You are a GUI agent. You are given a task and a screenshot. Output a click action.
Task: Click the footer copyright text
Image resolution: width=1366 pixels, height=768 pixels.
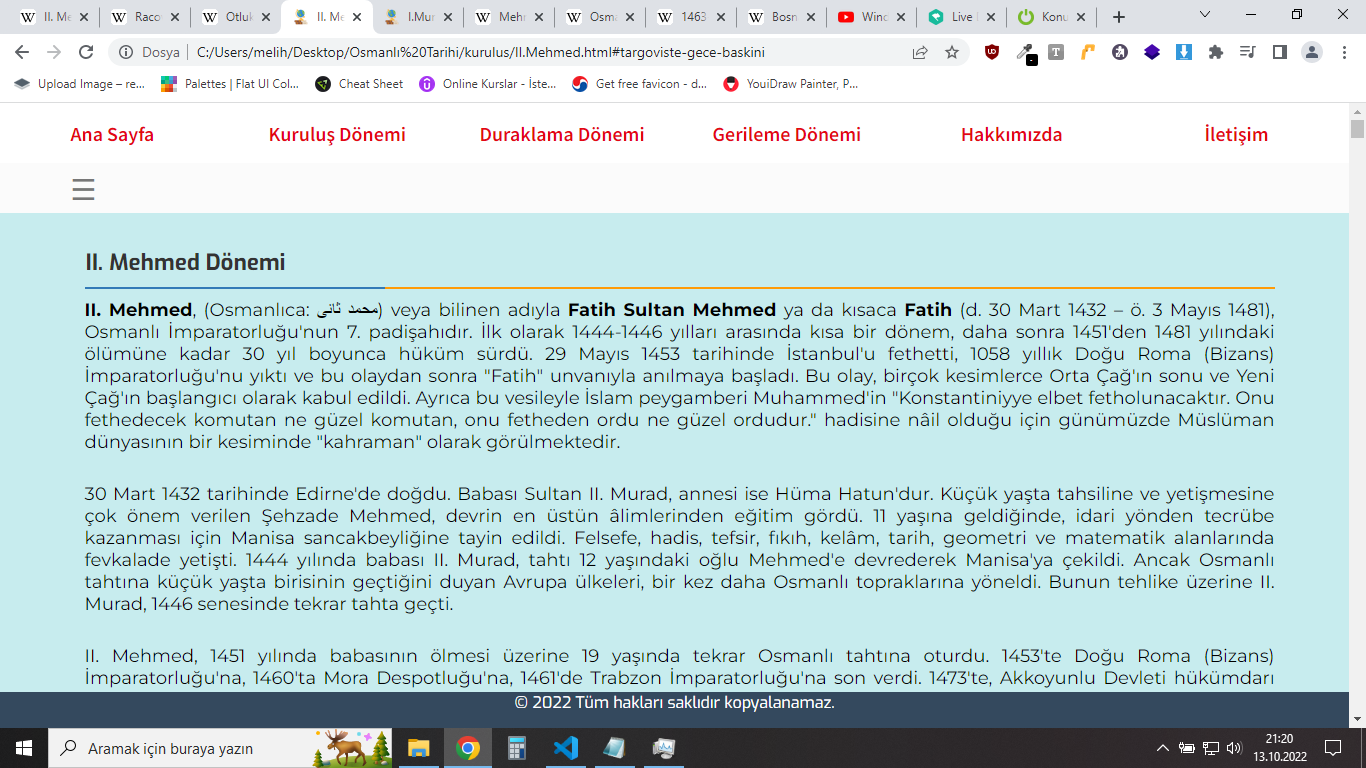(674, 702)
